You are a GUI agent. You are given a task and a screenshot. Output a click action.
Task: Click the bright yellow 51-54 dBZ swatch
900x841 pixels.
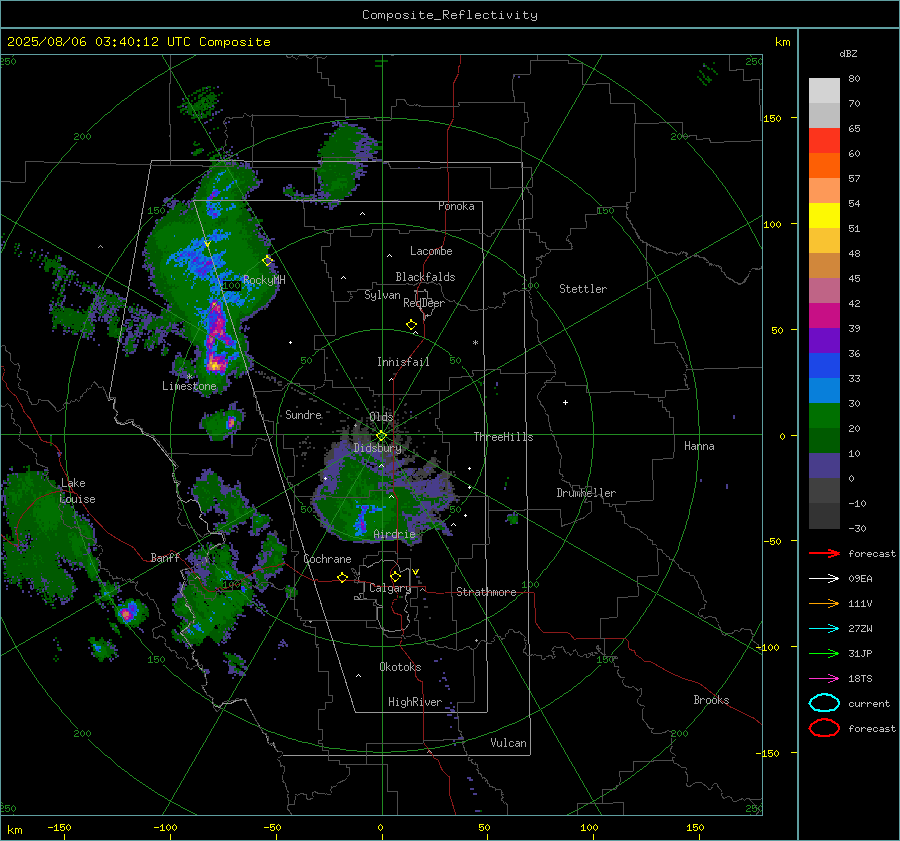click(x=824, y=216)
